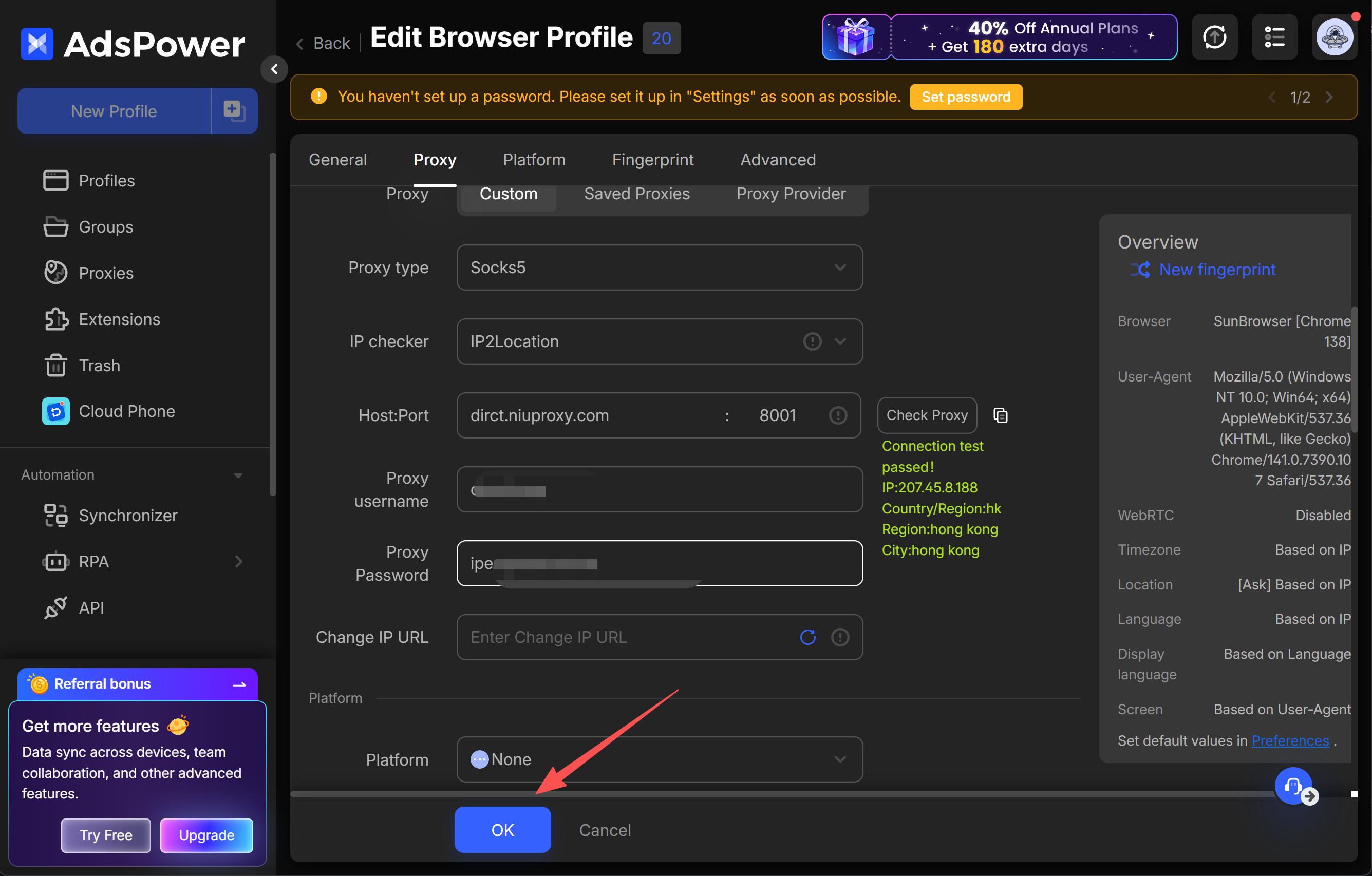Switch to the Fingerprint tab
Viewport: 1372px width, 876px height.
(653, 160)
